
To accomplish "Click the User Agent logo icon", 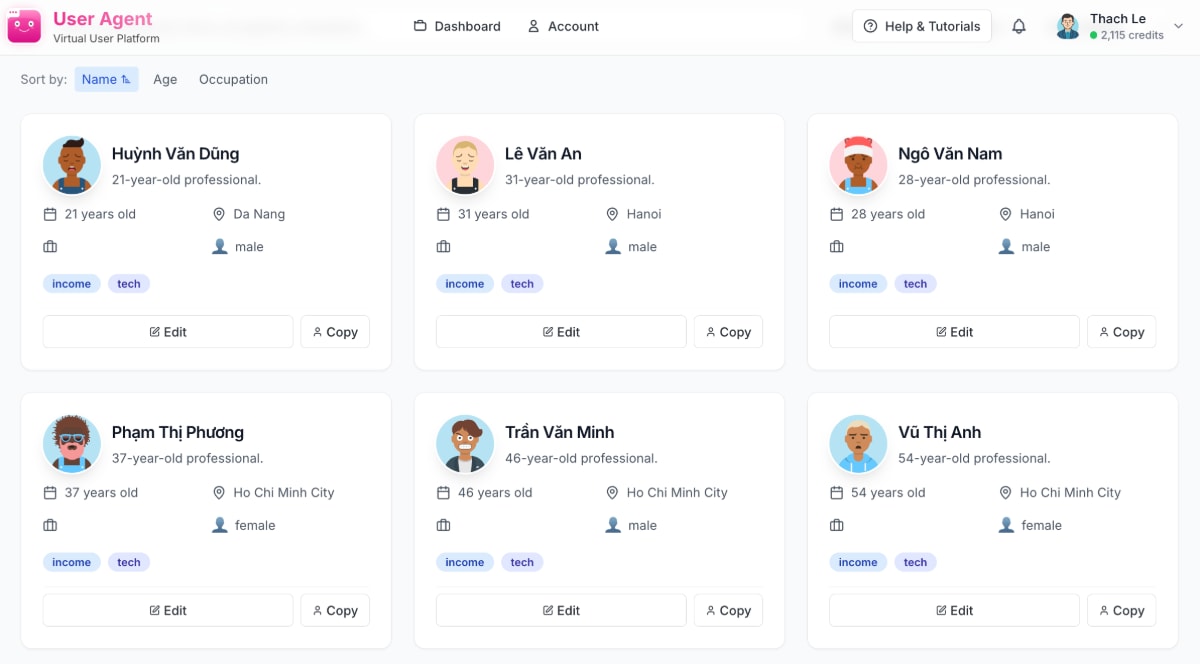I will [x=23, y=25].
